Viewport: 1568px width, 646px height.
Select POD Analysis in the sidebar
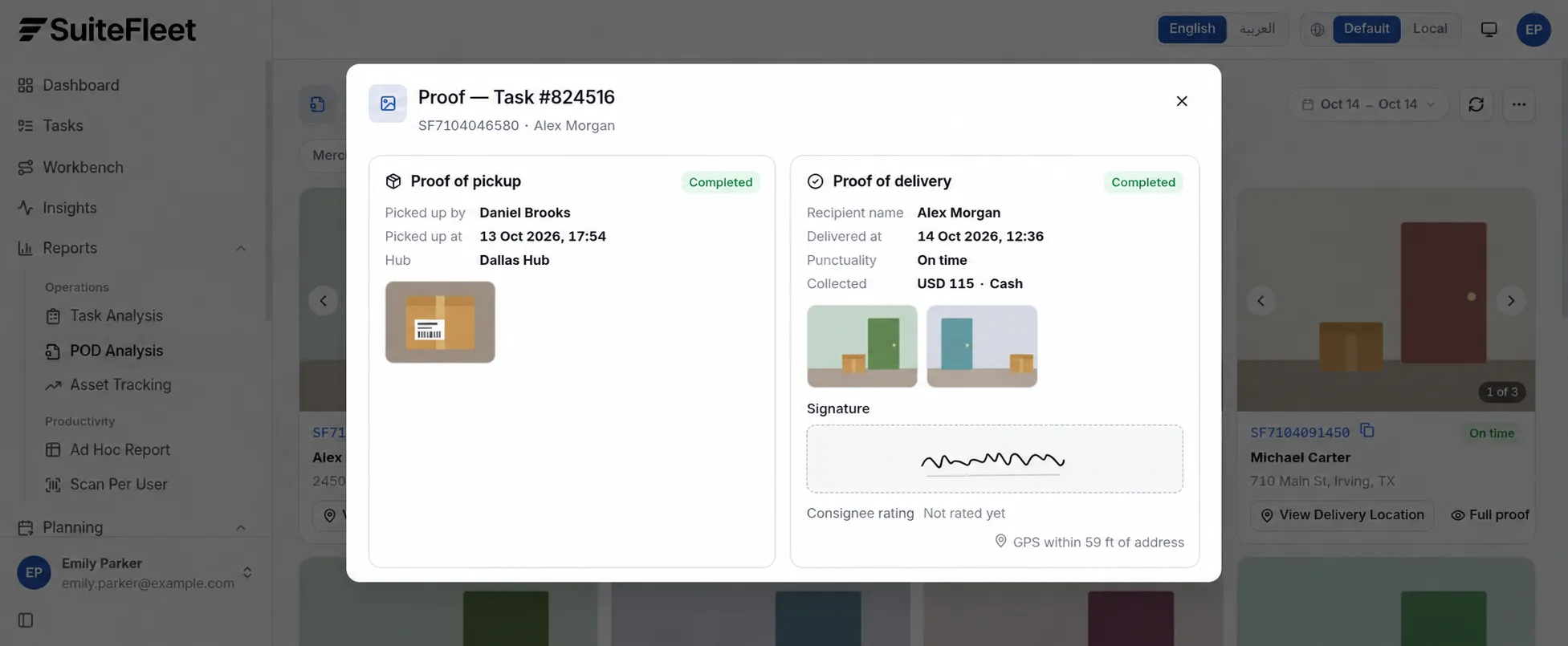tap(116, 351)
